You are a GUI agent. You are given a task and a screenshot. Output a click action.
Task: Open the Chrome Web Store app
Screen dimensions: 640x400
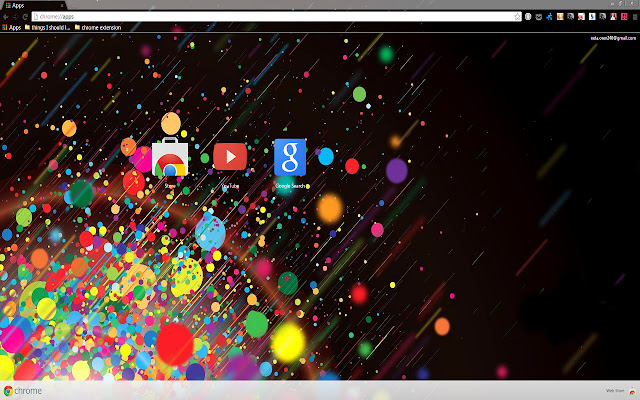[169, 159]
